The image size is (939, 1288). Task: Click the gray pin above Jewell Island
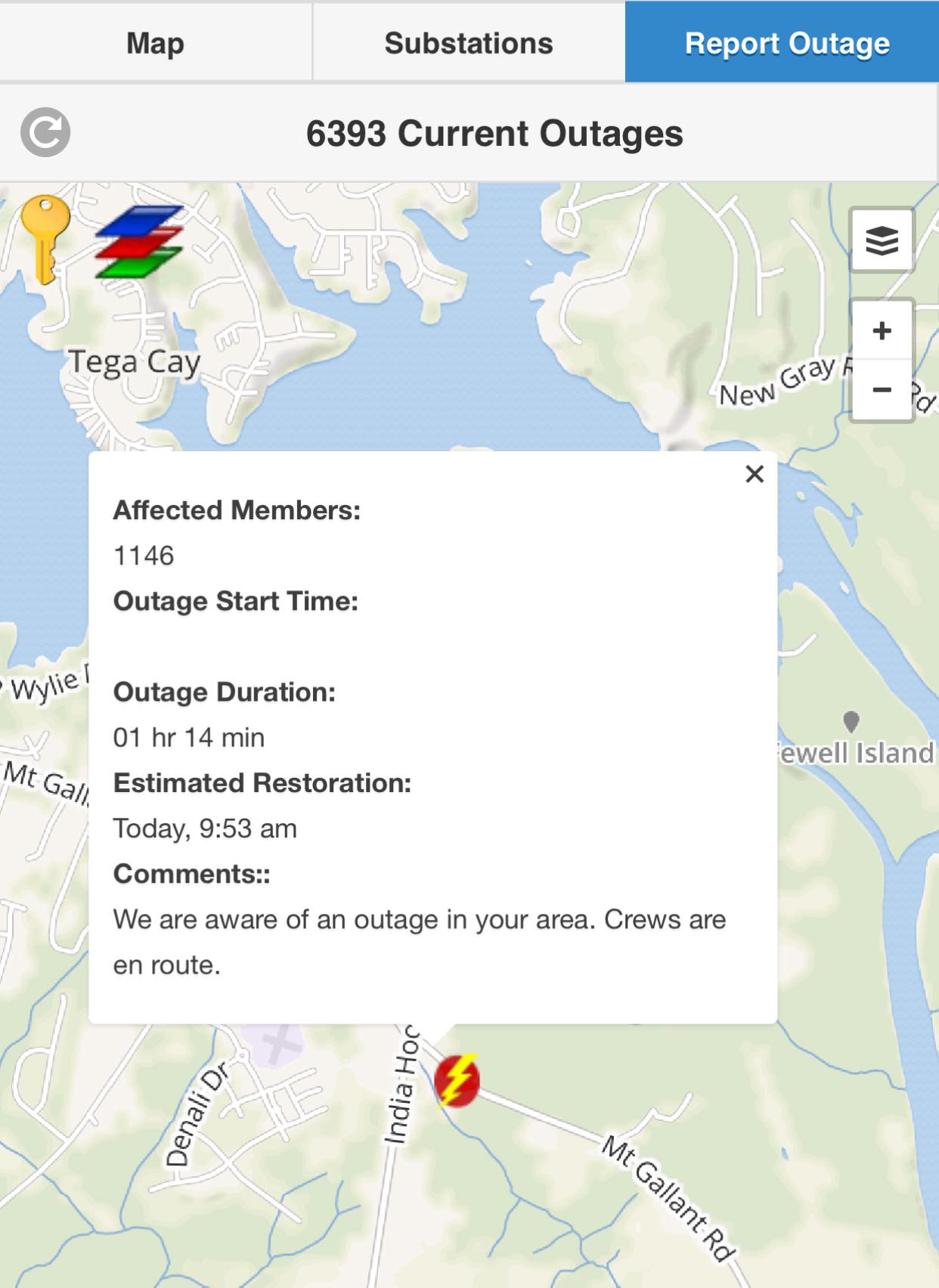[x=851, y=721]
